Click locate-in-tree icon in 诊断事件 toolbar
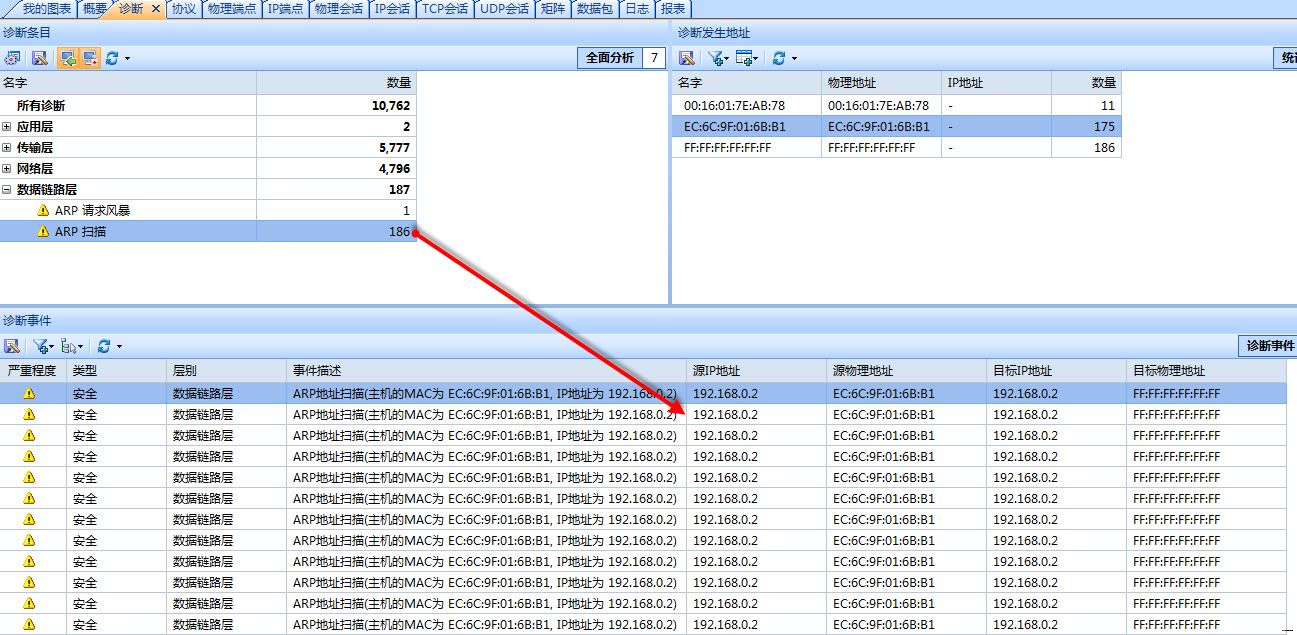 coord(69,346)
